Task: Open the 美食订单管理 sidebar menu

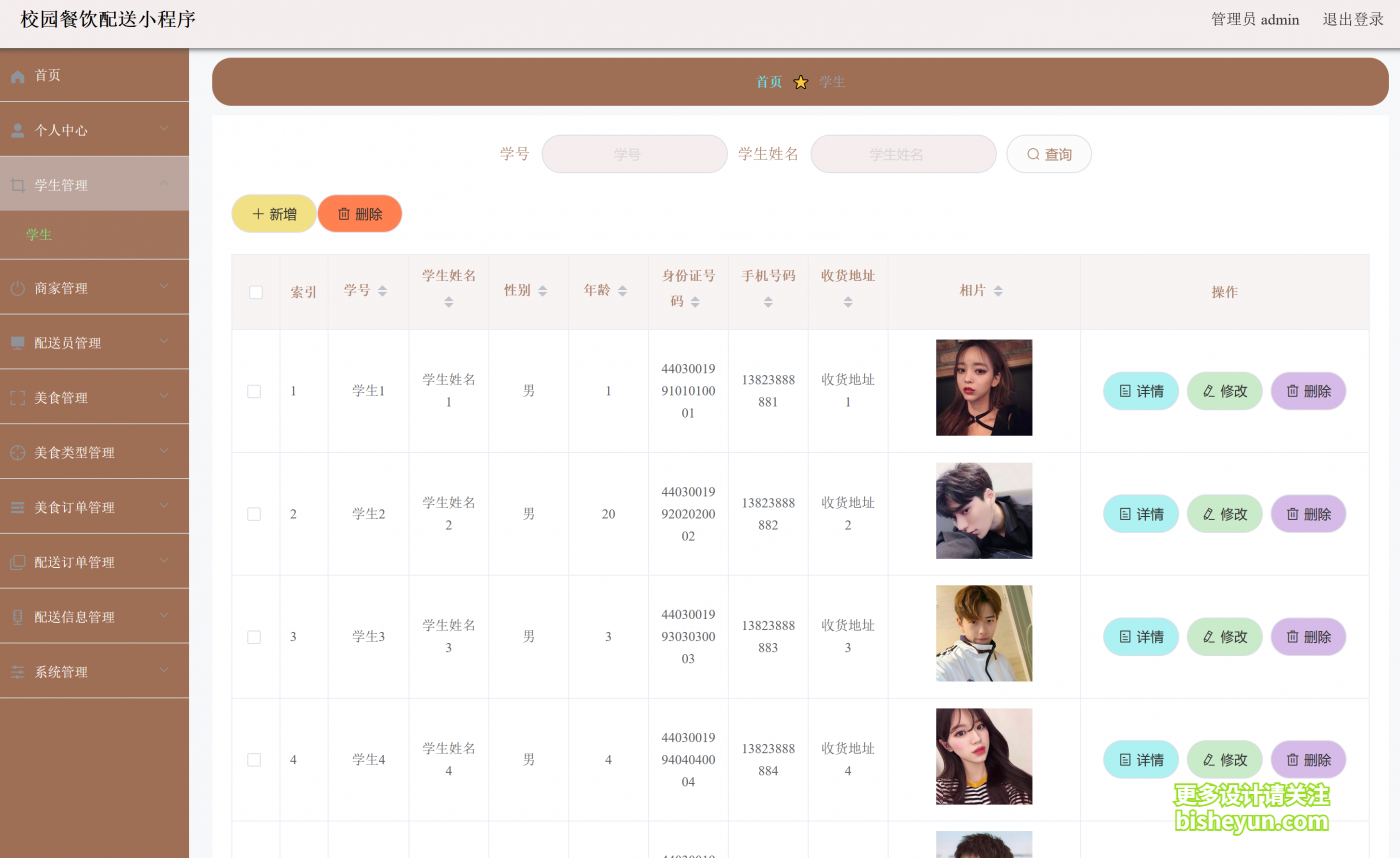Action: pyautogui.click(x=94, y=507)
